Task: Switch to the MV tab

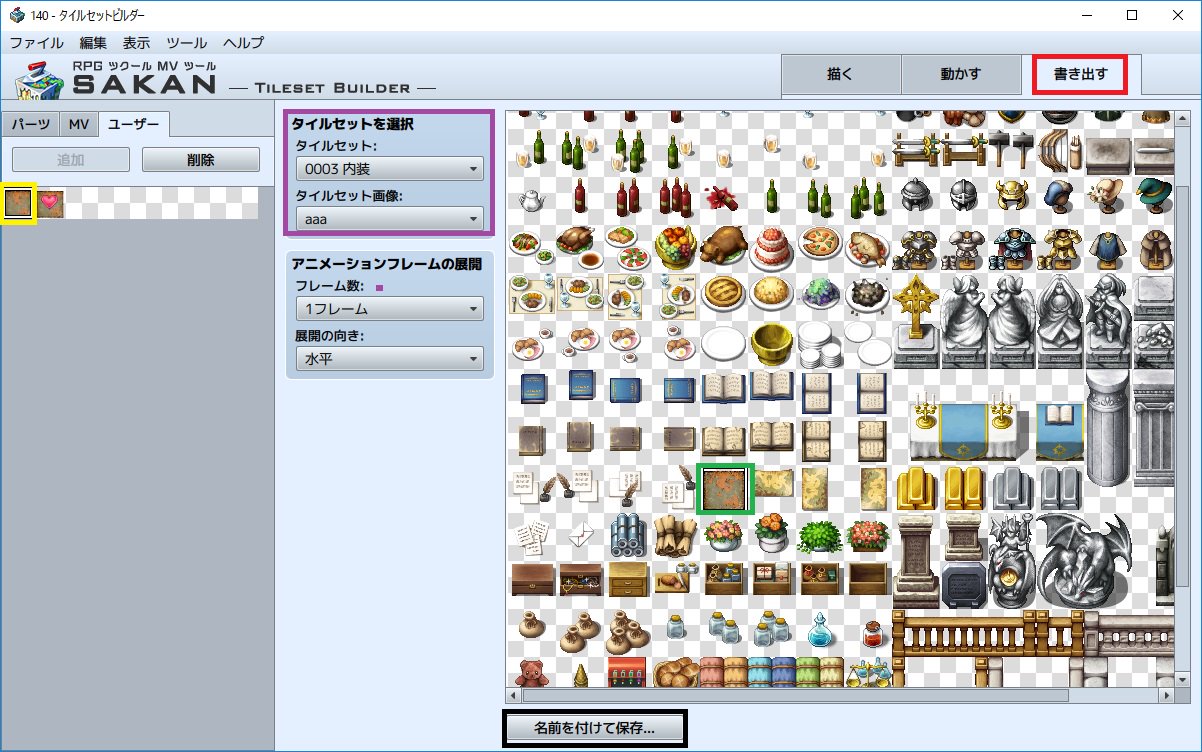Action: [x=78, y=125]
